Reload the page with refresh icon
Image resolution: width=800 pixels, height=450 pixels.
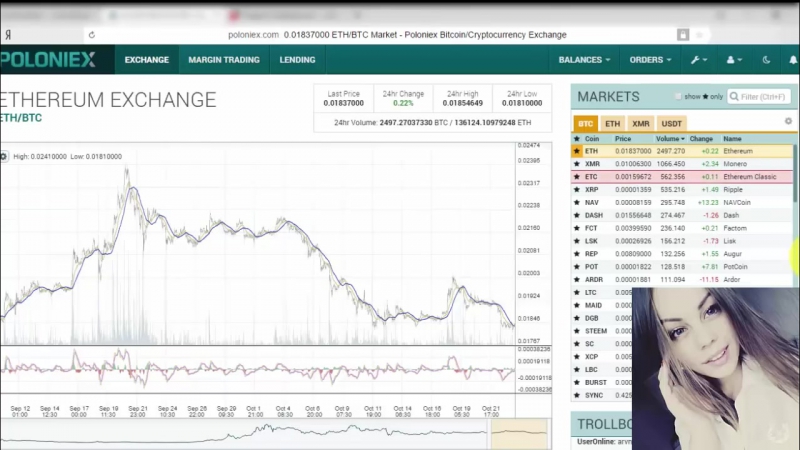tap(92, 34)
